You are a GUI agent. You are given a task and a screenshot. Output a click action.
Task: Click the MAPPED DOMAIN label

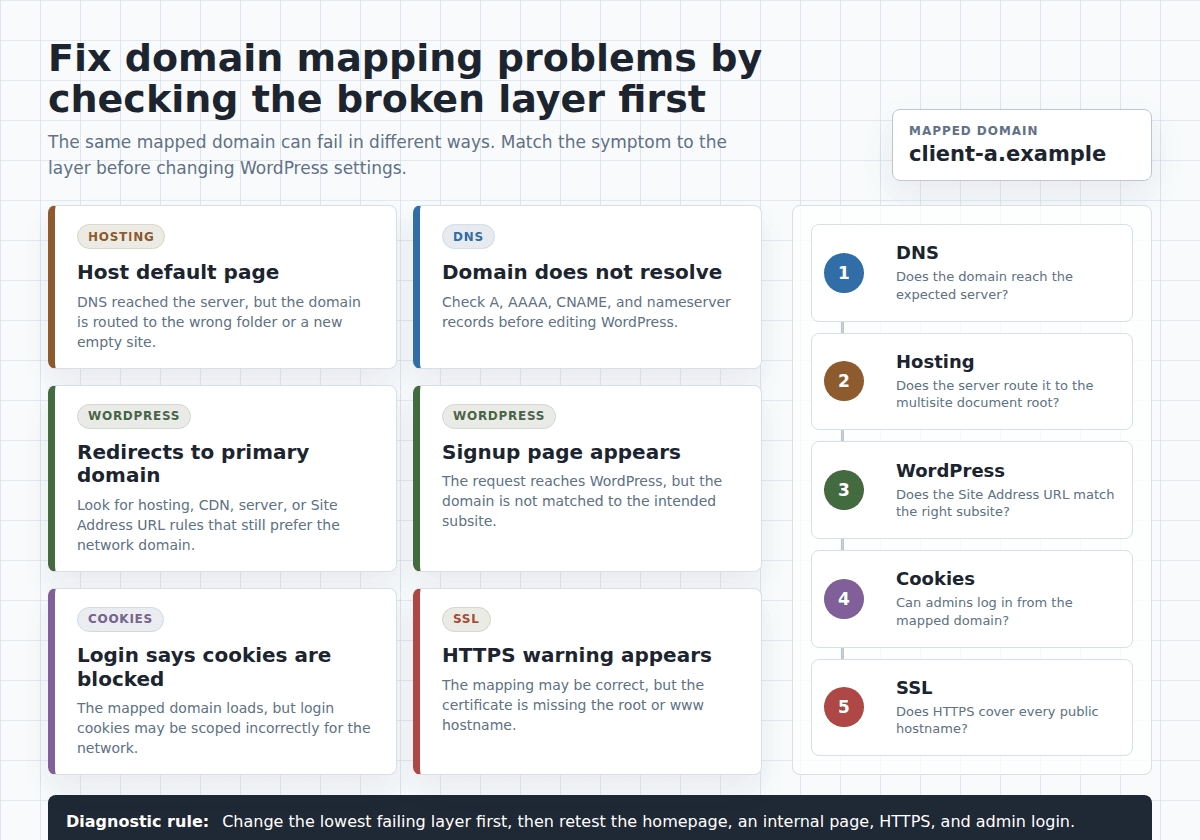(x=973, y=131)
